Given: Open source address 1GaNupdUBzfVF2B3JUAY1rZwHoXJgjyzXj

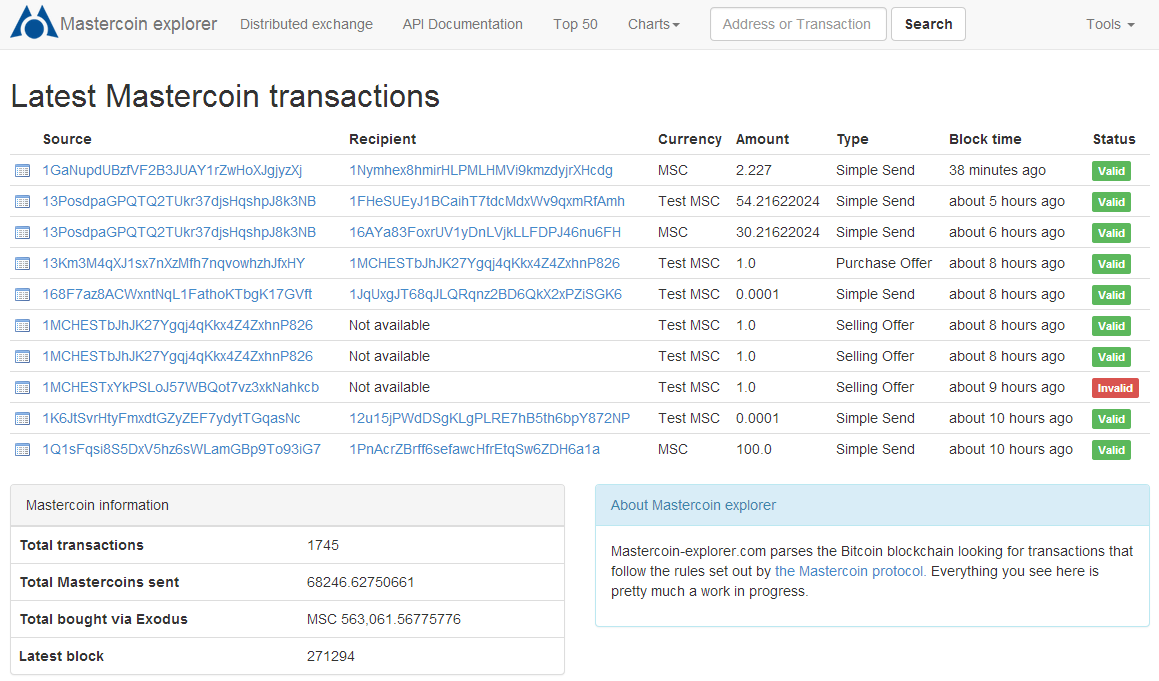Looking at the screenshot, I should click(x=172, y=170).
